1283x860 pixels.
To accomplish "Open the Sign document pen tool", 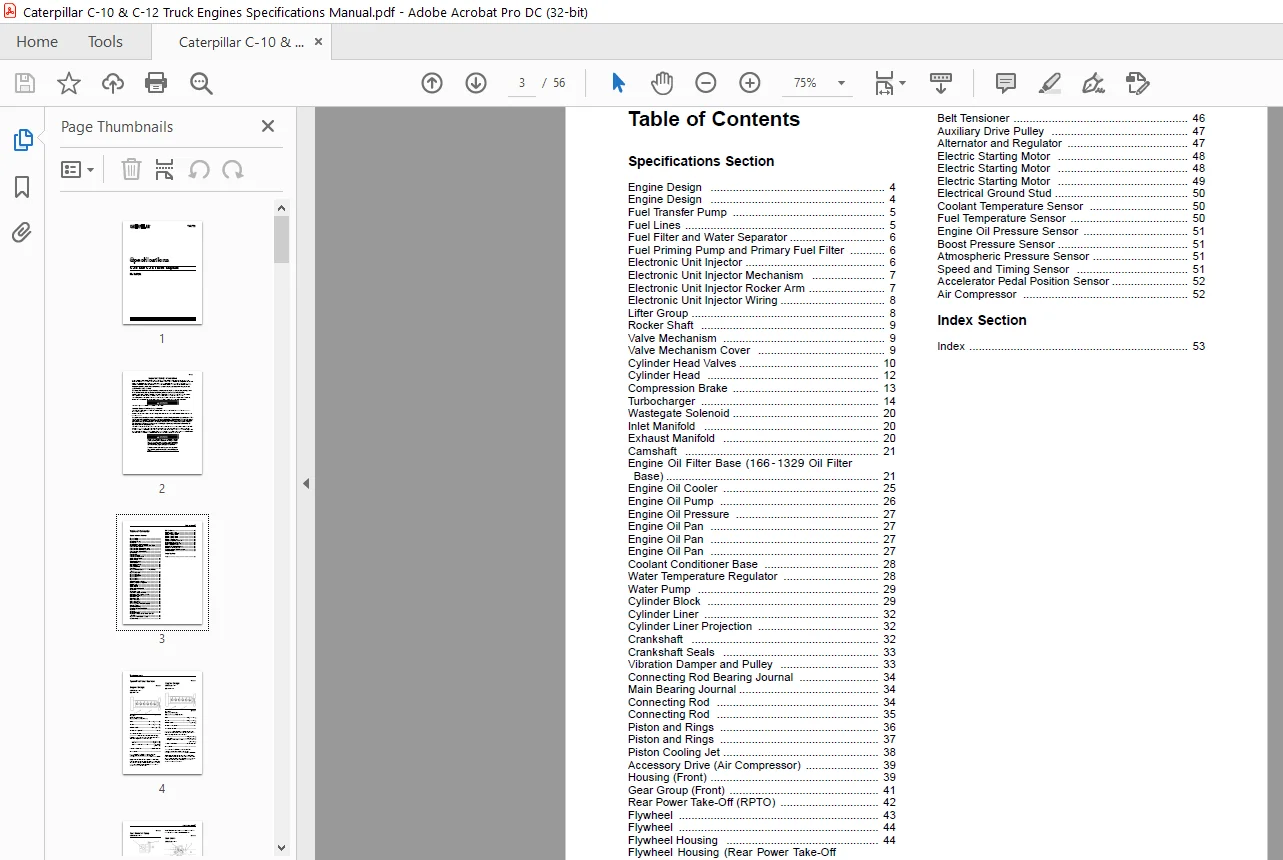I will tap(1094, 83).
